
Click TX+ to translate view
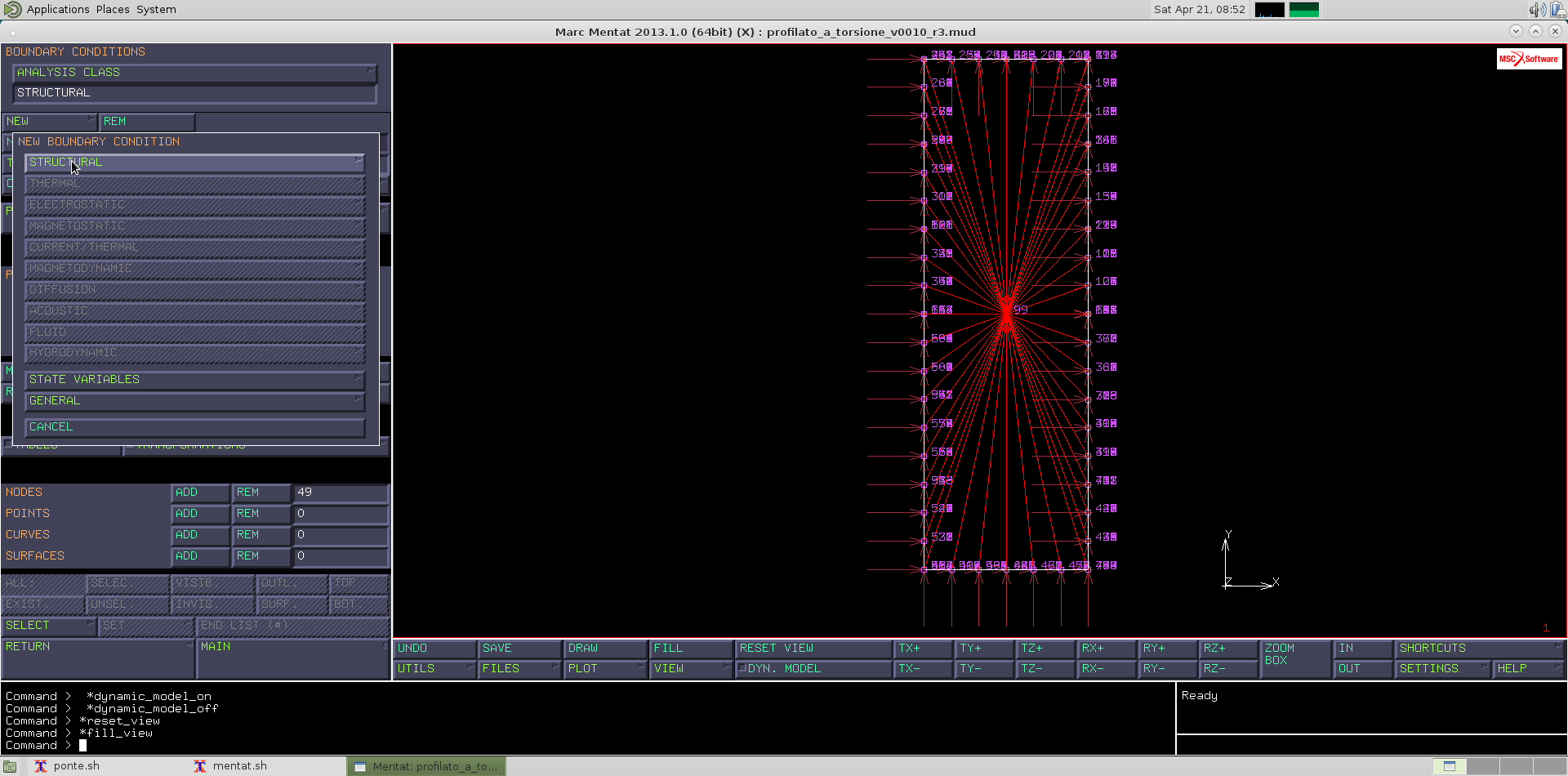[x=924, y=649]
